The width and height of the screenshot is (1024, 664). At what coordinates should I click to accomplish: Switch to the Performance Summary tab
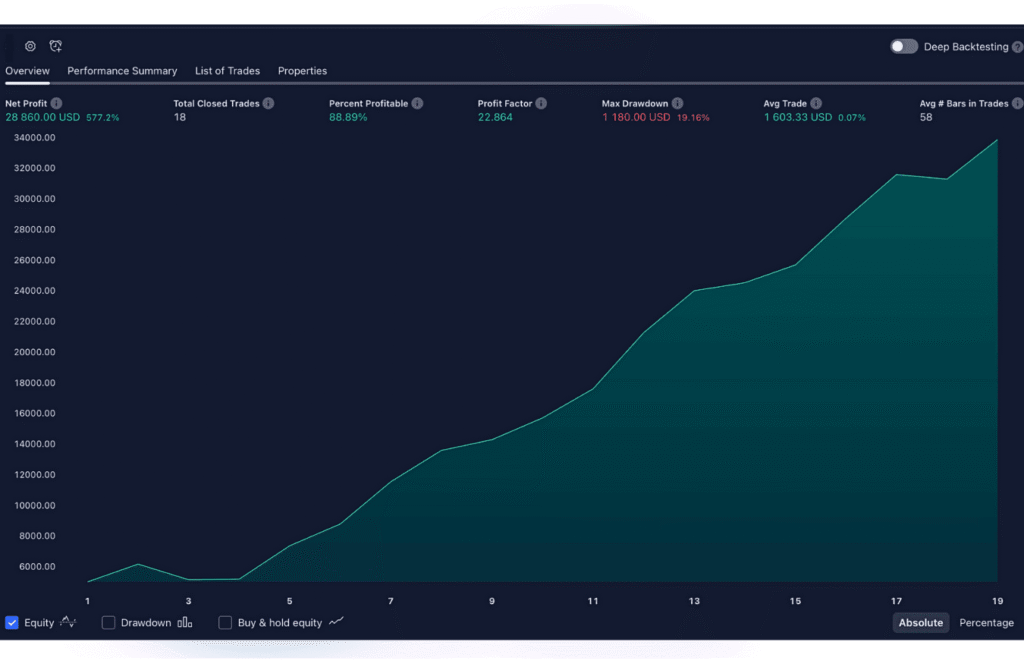tap(122, 71)
